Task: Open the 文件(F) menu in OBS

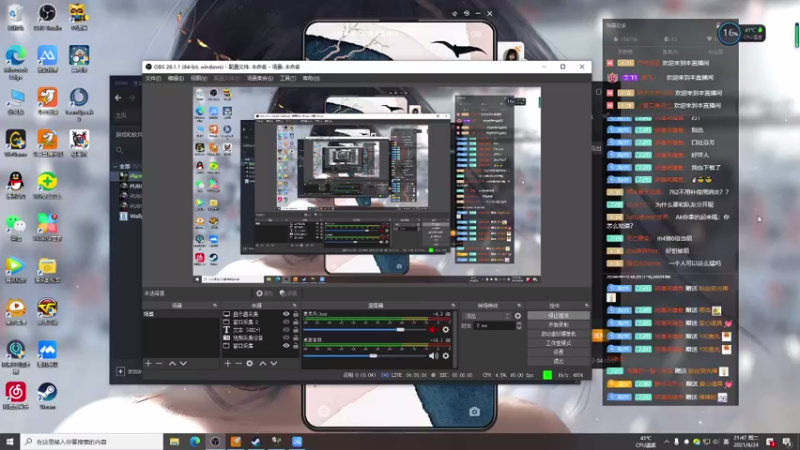Action: pyautogui.click(x=153, y=79)
